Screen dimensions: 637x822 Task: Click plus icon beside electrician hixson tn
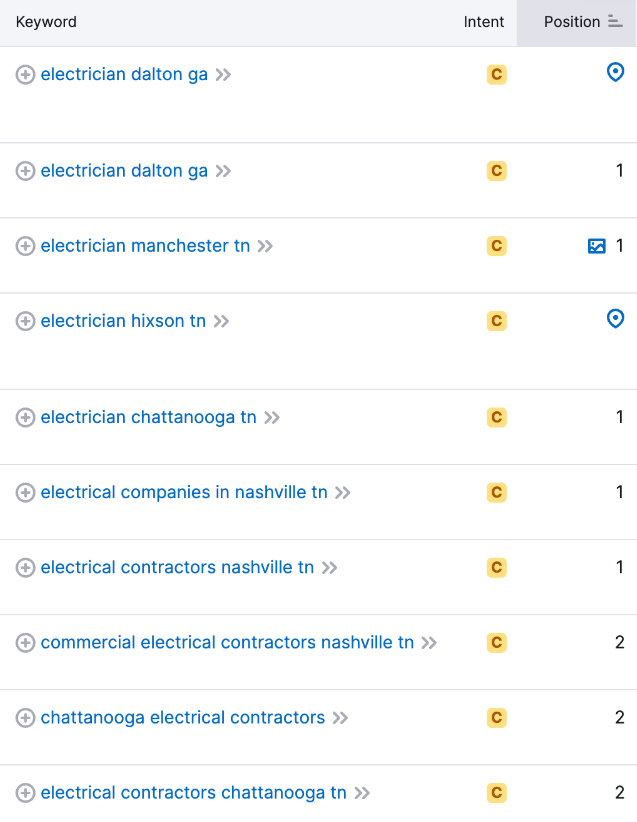point(25,321)
